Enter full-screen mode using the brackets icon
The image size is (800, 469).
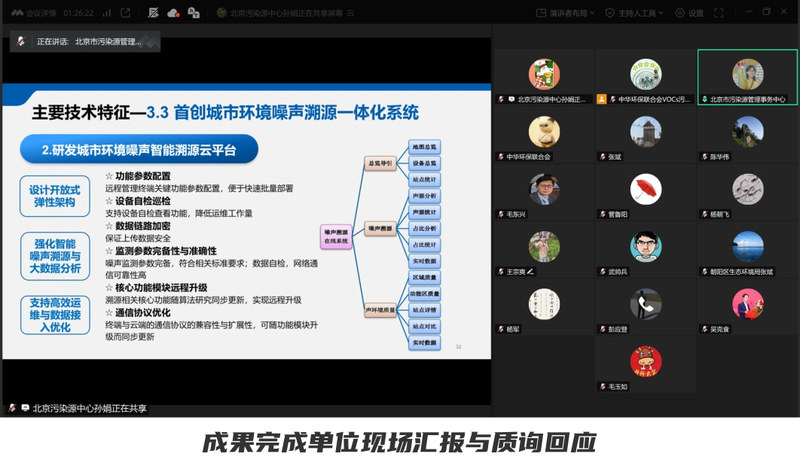[719, 13]
